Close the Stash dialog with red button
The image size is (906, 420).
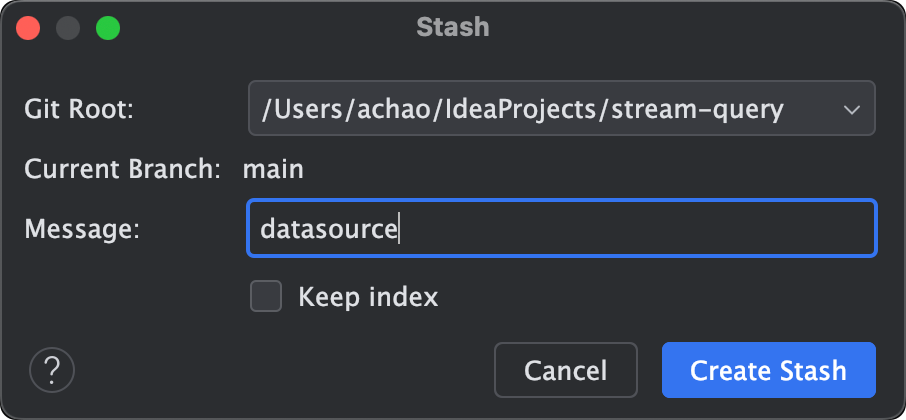click(27, 28)
